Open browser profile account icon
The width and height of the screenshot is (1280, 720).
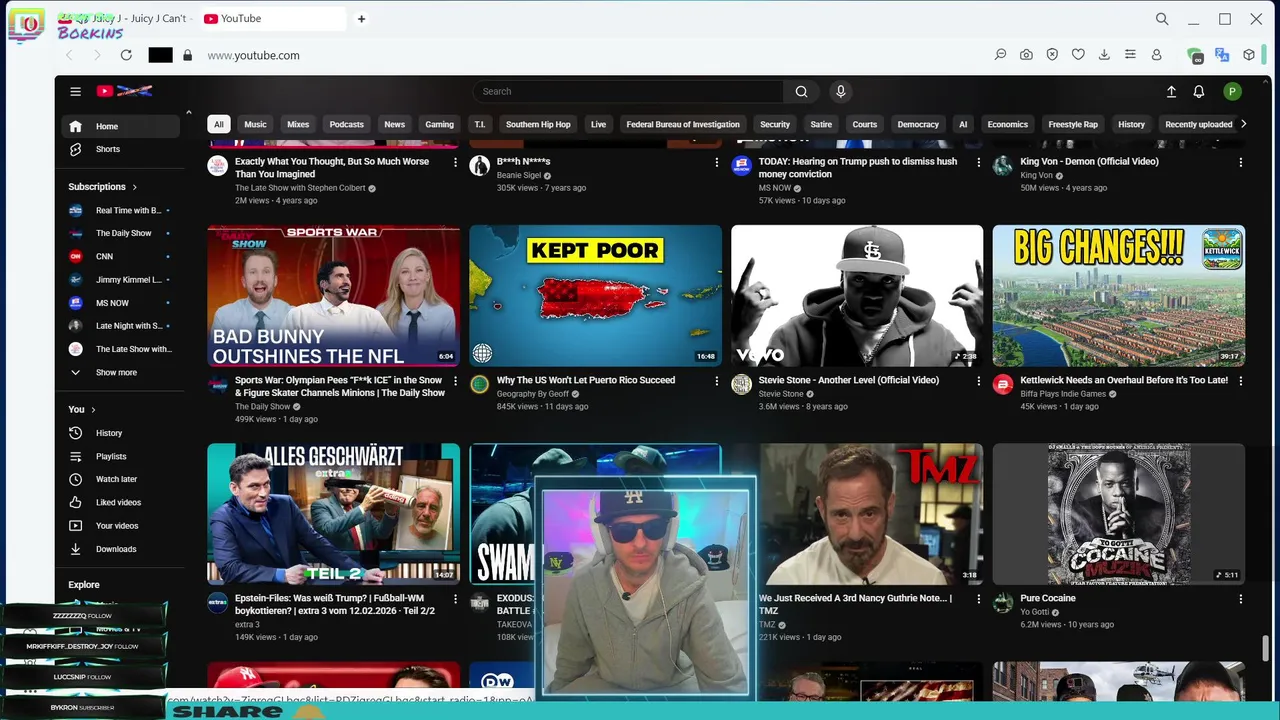tap(1156, 55)
